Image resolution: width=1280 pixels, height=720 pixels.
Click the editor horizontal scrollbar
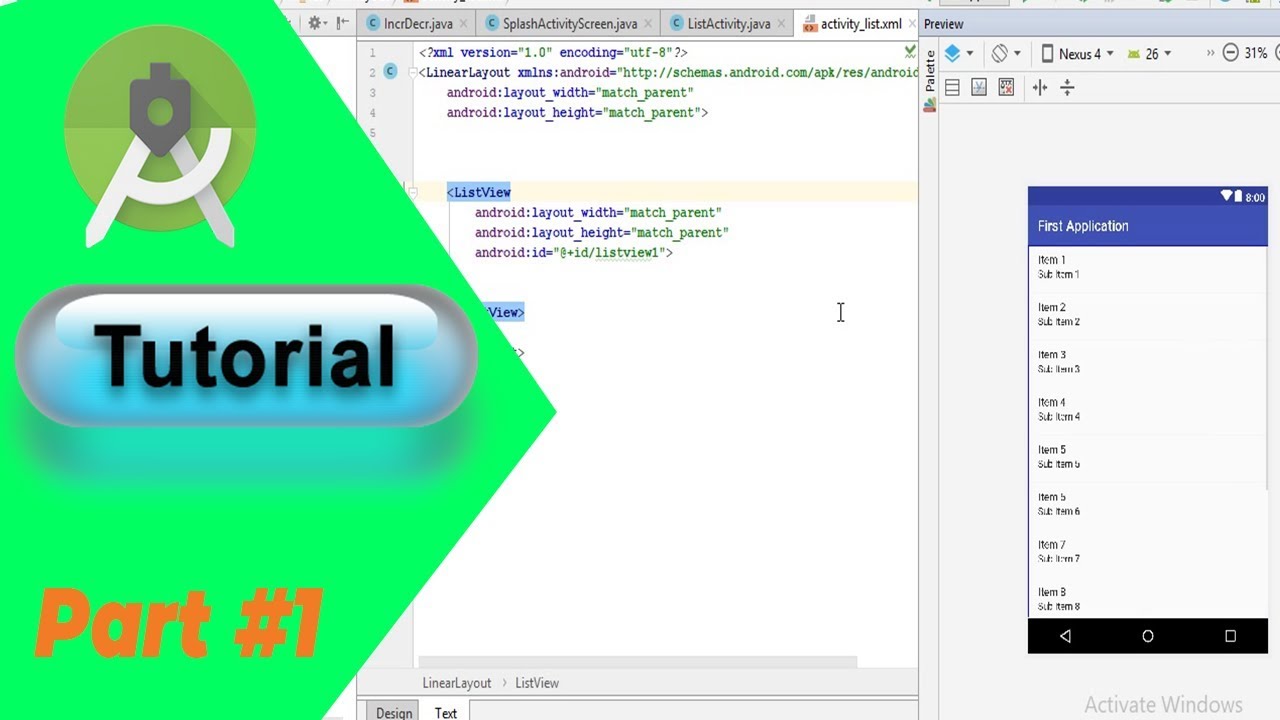tap(637, 662)
